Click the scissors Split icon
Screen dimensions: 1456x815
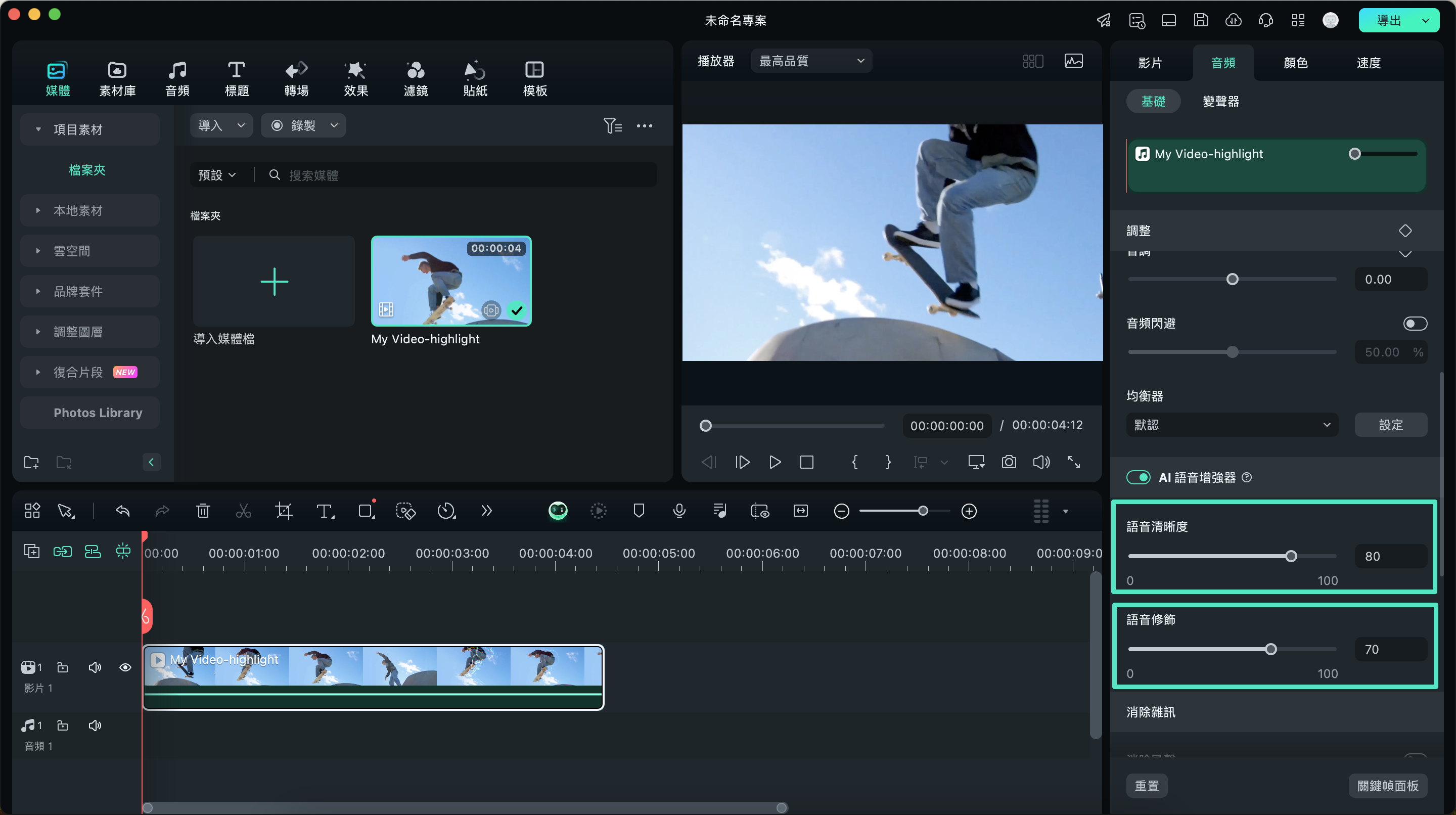(243, 511)
